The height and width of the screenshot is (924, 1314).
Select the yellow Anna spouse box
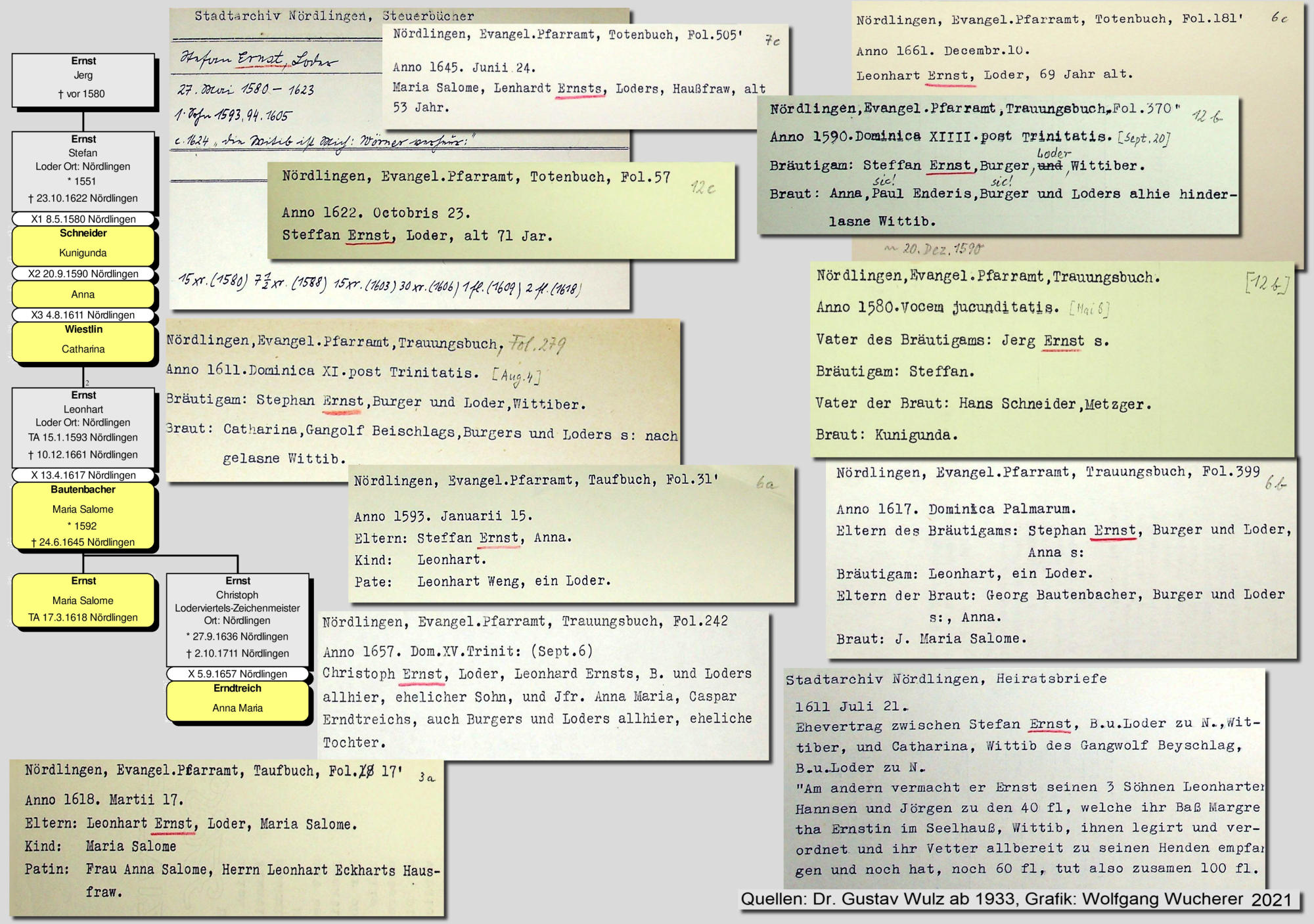(83, 295)
